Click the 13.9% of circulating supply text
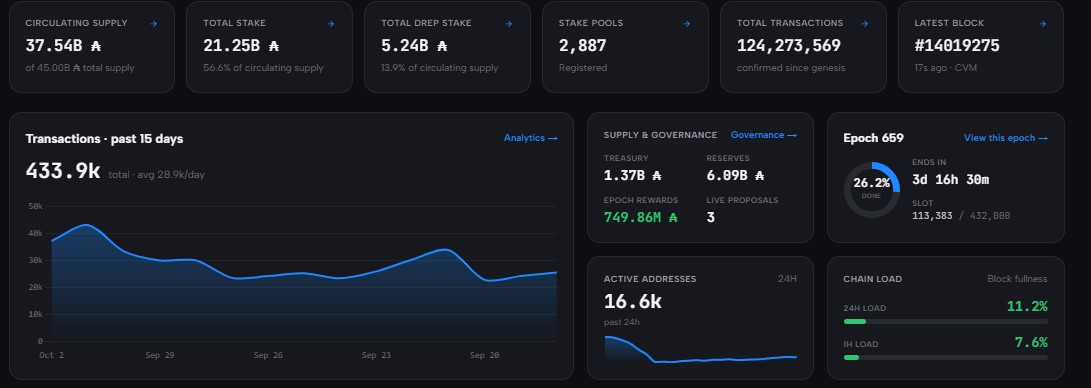This screenshot has height=388, width=1091. point(440,68)
